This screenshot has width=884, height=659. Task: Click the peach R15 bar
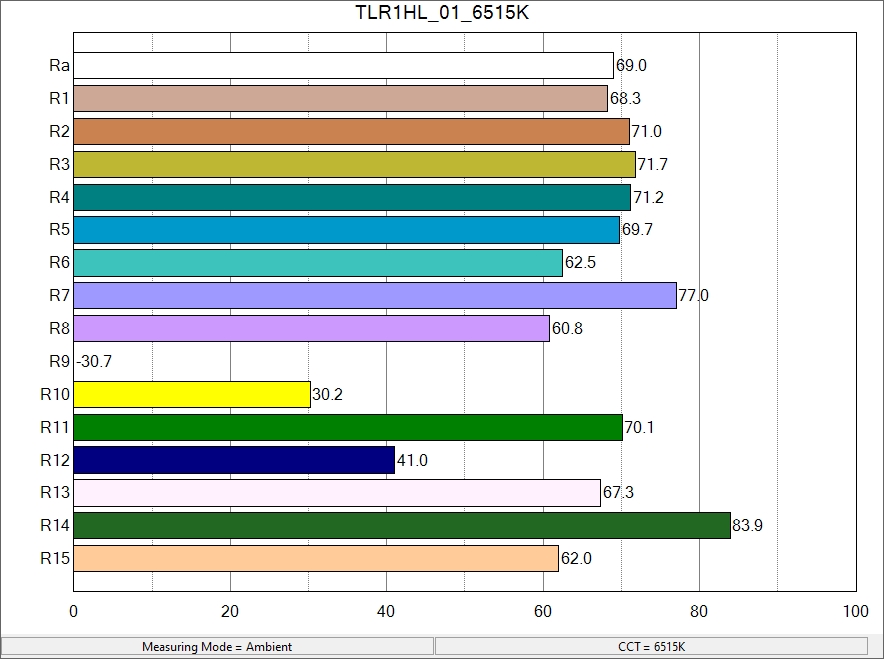coord(316,558)
